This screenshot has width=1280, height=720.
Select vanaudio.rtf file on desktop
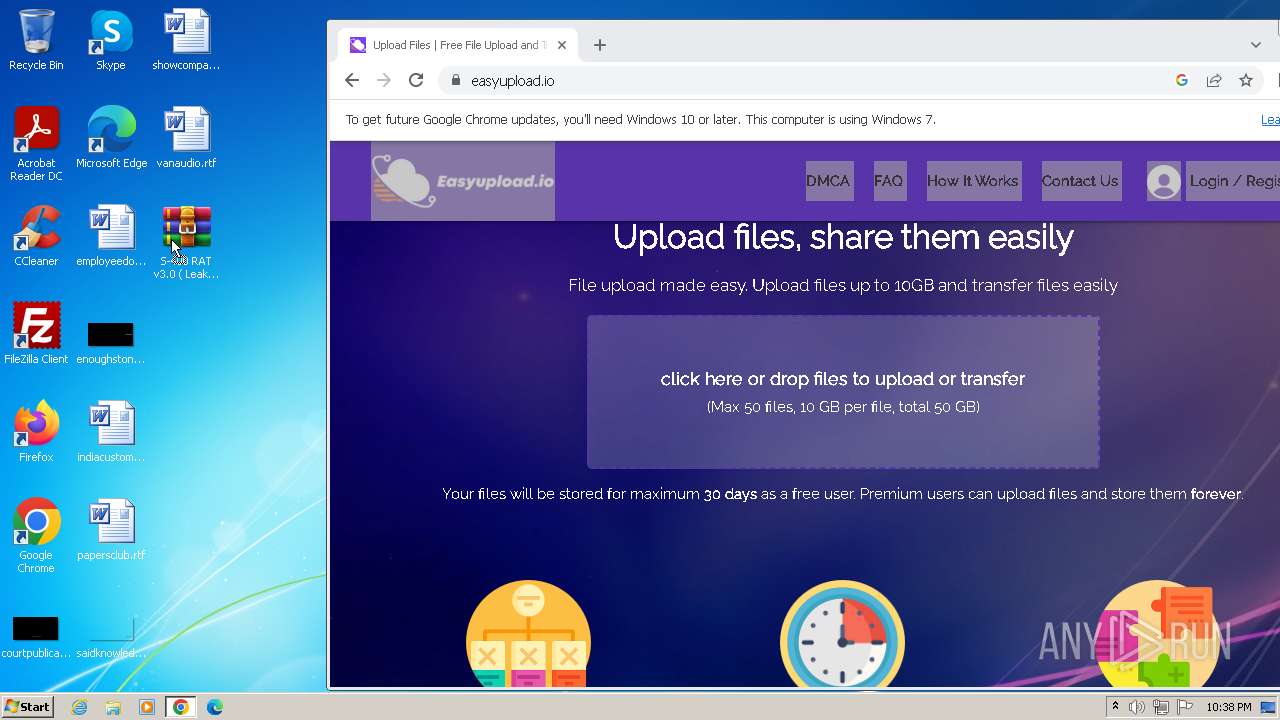(186, 138)
